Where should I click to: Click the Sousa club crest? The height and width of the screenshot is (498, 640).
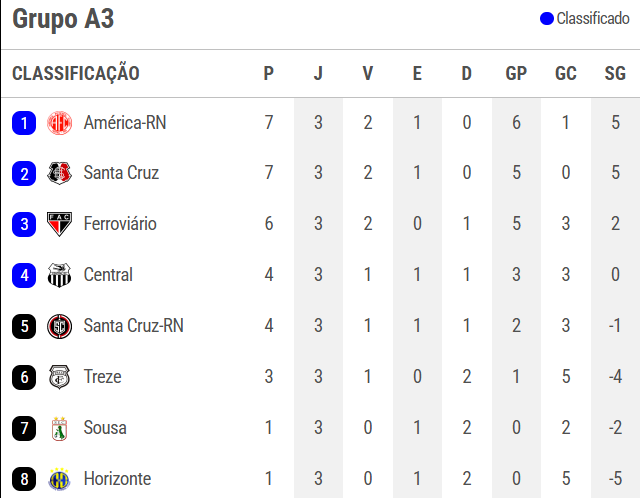(x=60, y=429)
